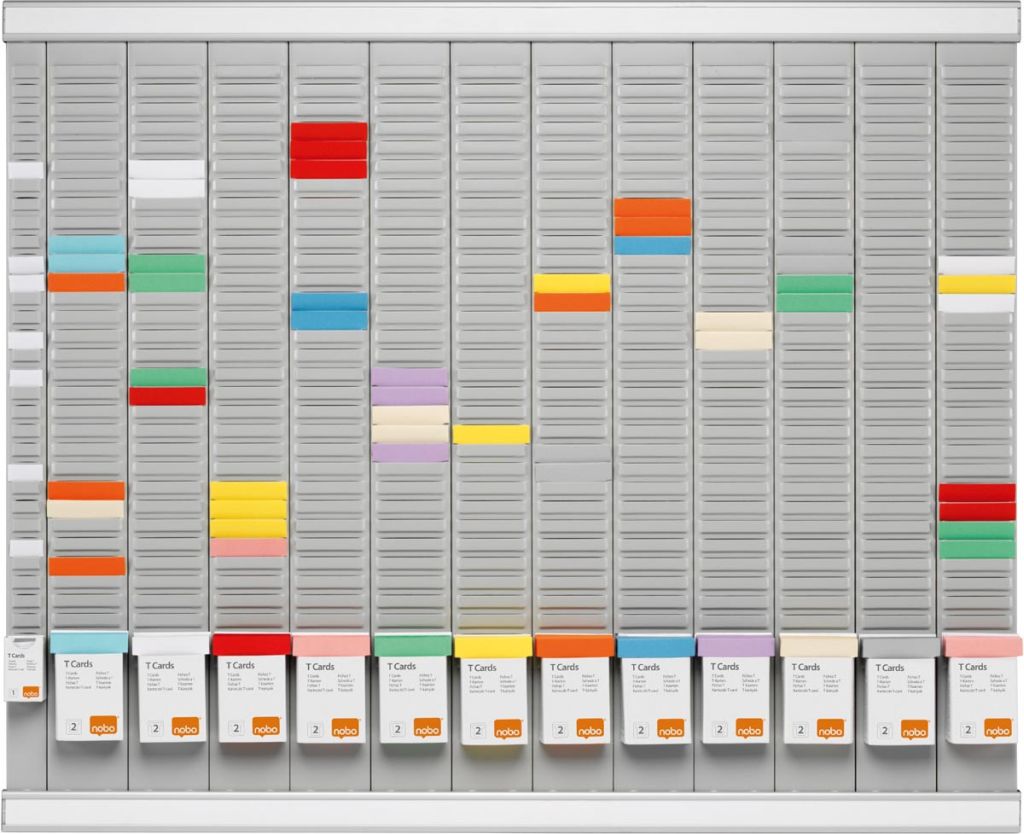Click the nobo logo on the red-topped pack
The image size is (1024, 834).
265,727
